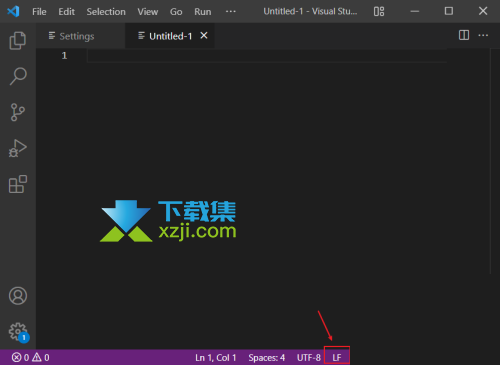Image resolution: width=500 pixels, height=365 pixels.
Task: Open the Edit menu
Action: (x=66, y=12)
